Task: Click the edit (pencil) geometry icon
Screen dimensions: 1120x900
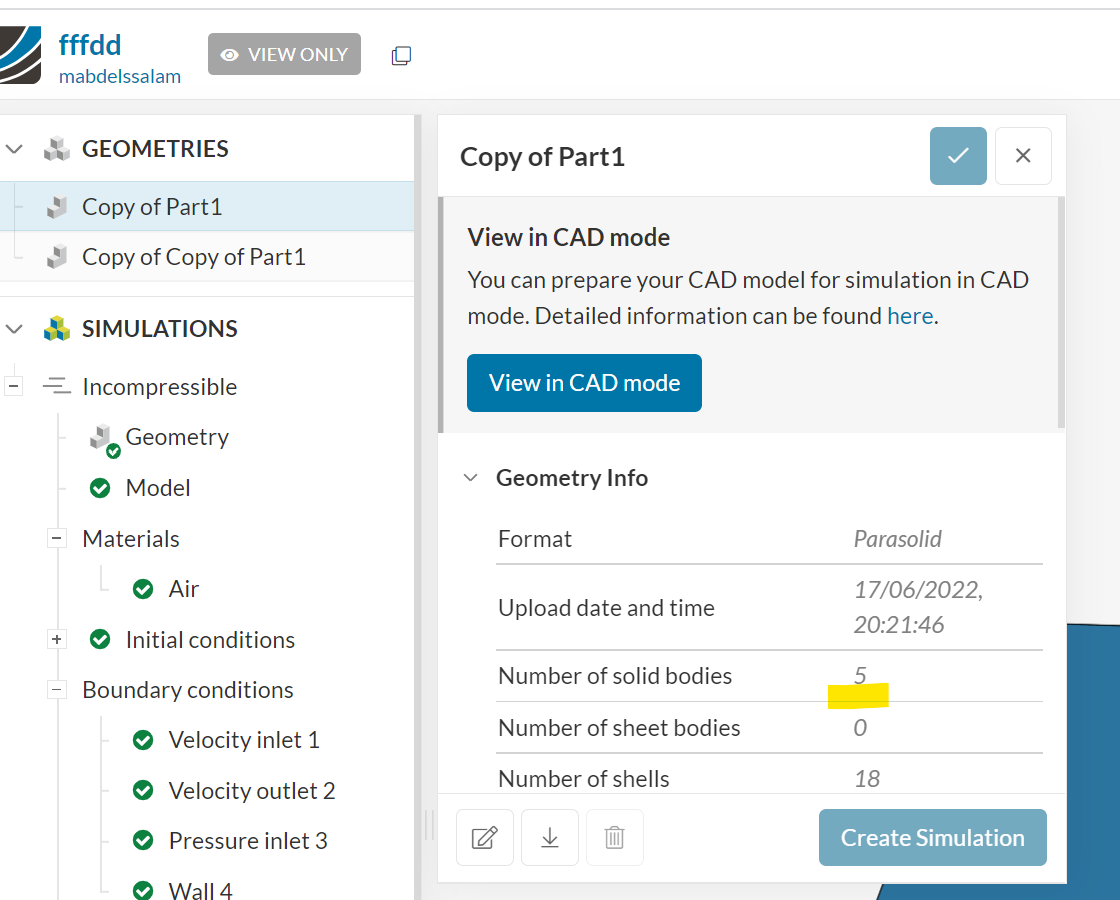Action: (485, 837)
